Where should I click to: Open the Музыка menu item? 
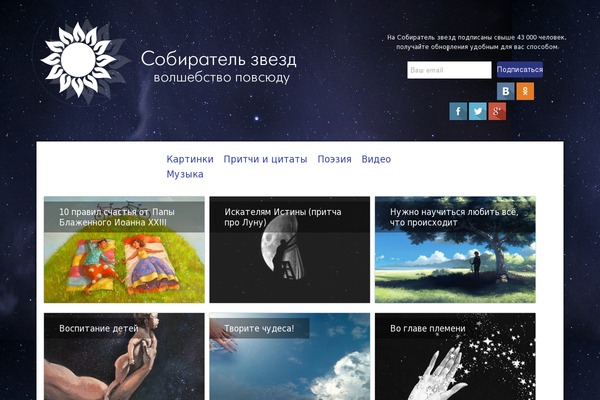185,174
